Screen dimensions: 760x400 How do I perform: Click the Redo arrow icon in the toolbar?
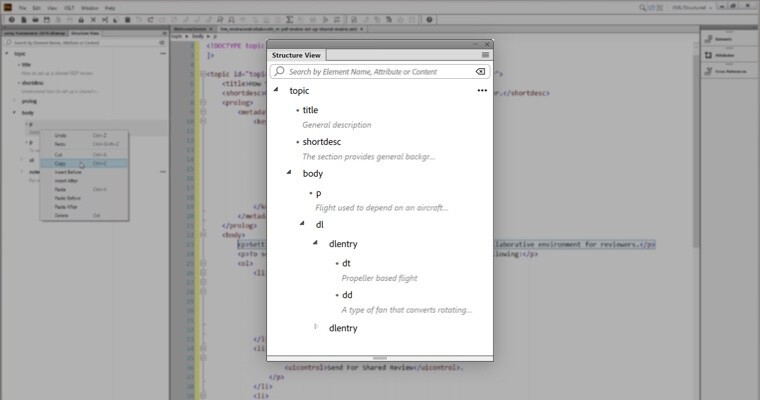[150, 20]
